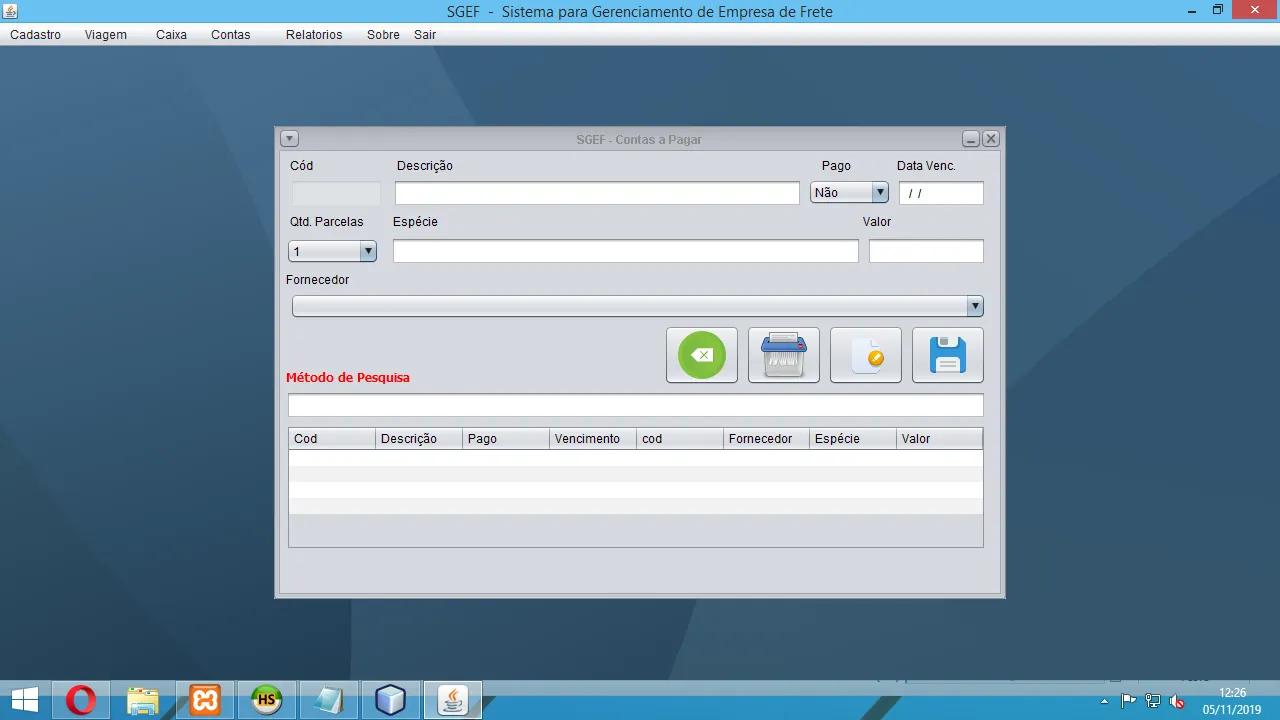Open the Windows Start menu
1280x720 pixels.
coord(25,700)
